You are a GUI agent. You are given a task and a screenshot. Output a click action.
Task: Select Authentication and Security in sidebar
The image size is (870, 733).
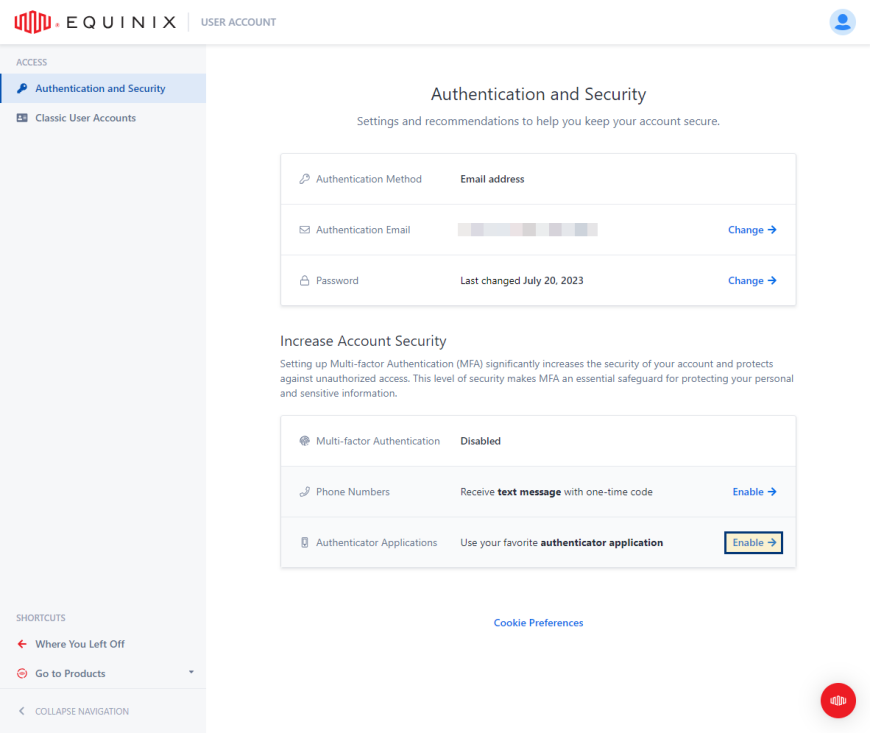tap(103, 88)
